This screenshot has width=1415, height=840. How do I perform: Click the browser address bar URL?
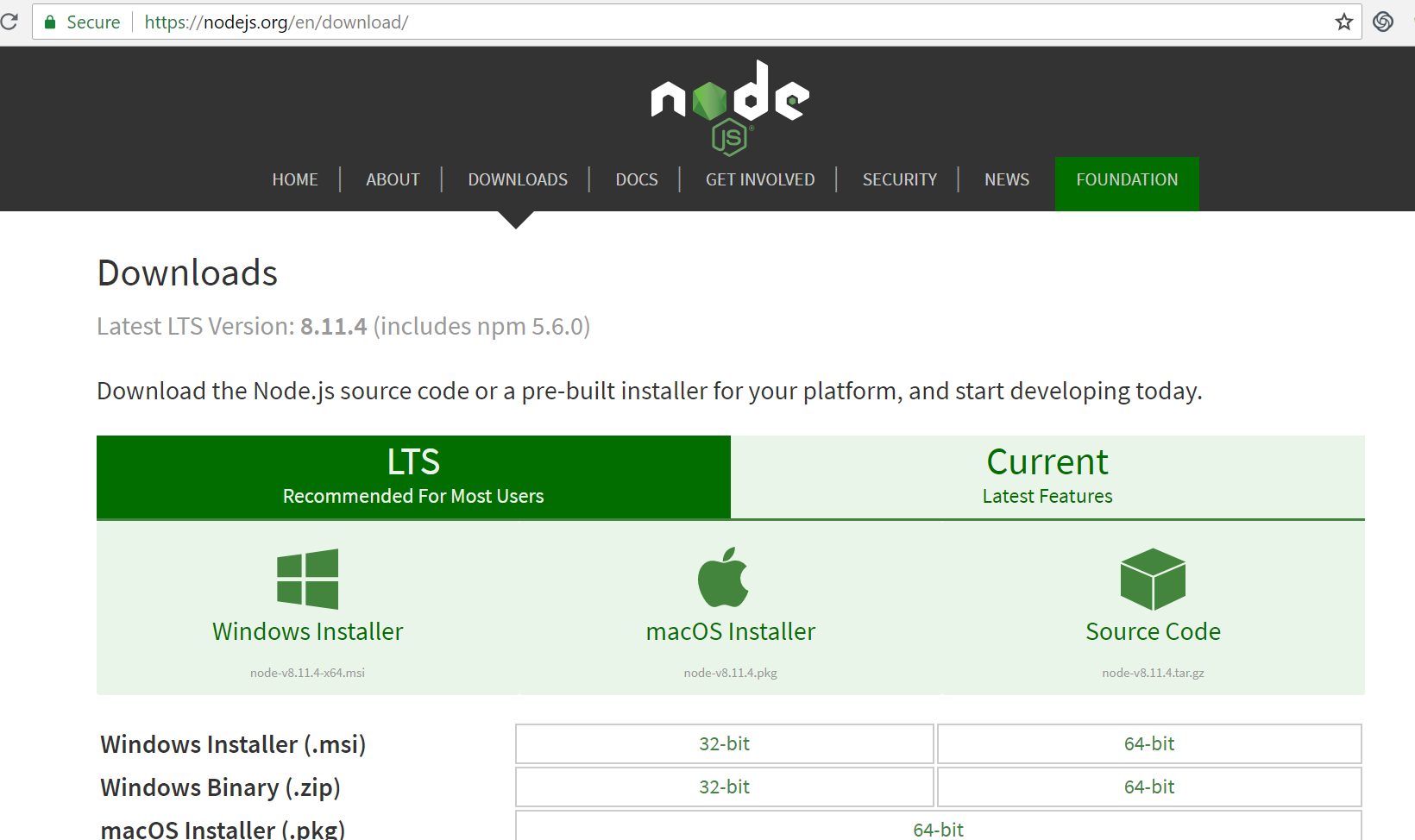[276, 22]
